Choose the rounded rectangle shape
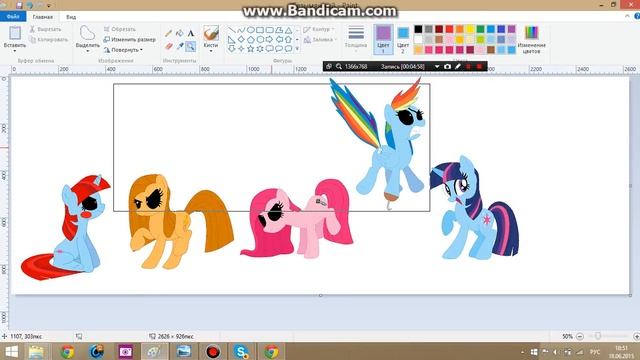Screen dimensions: 640x360 pos(269,30)
